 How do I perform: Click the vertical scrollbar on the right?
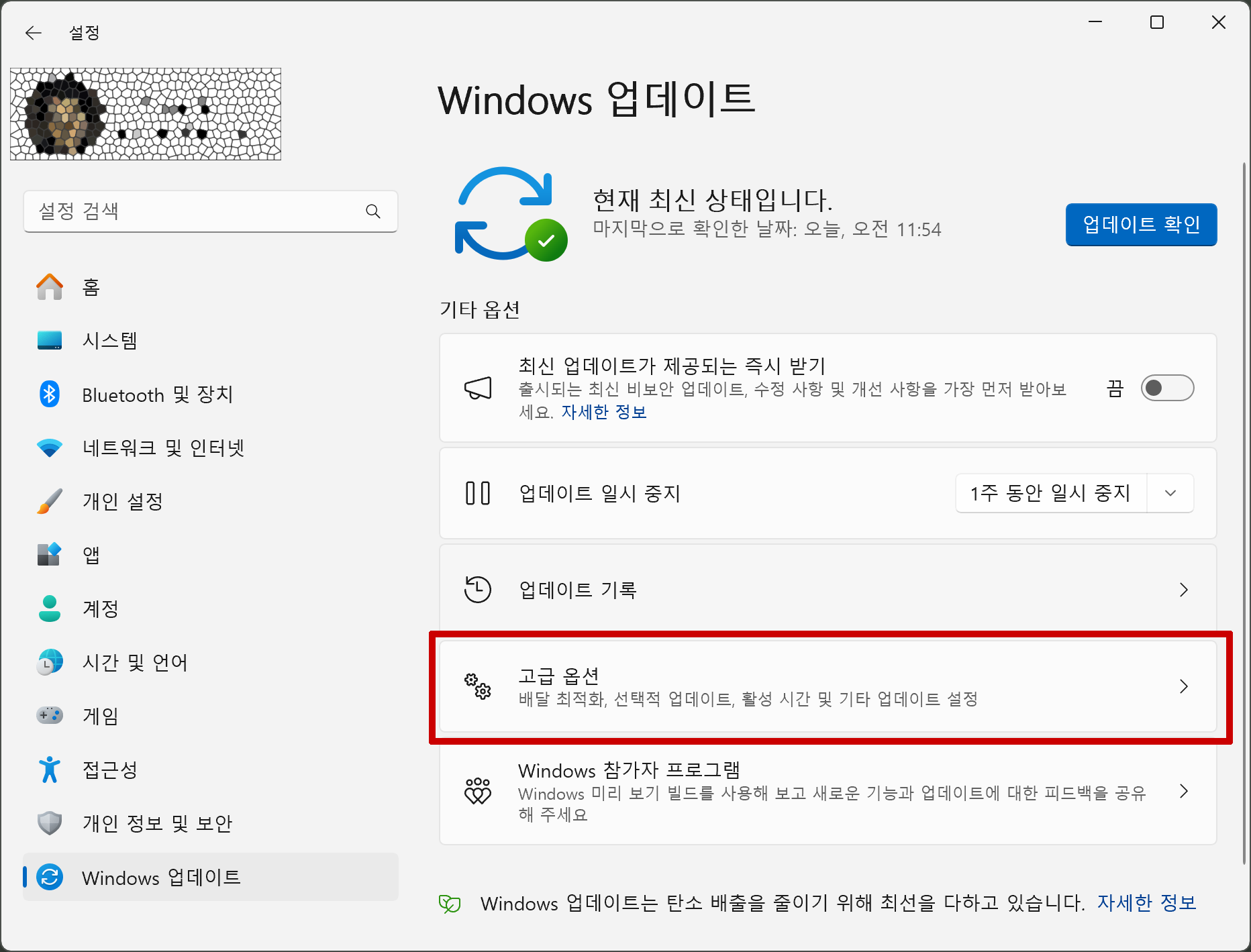click(1244, 513)
